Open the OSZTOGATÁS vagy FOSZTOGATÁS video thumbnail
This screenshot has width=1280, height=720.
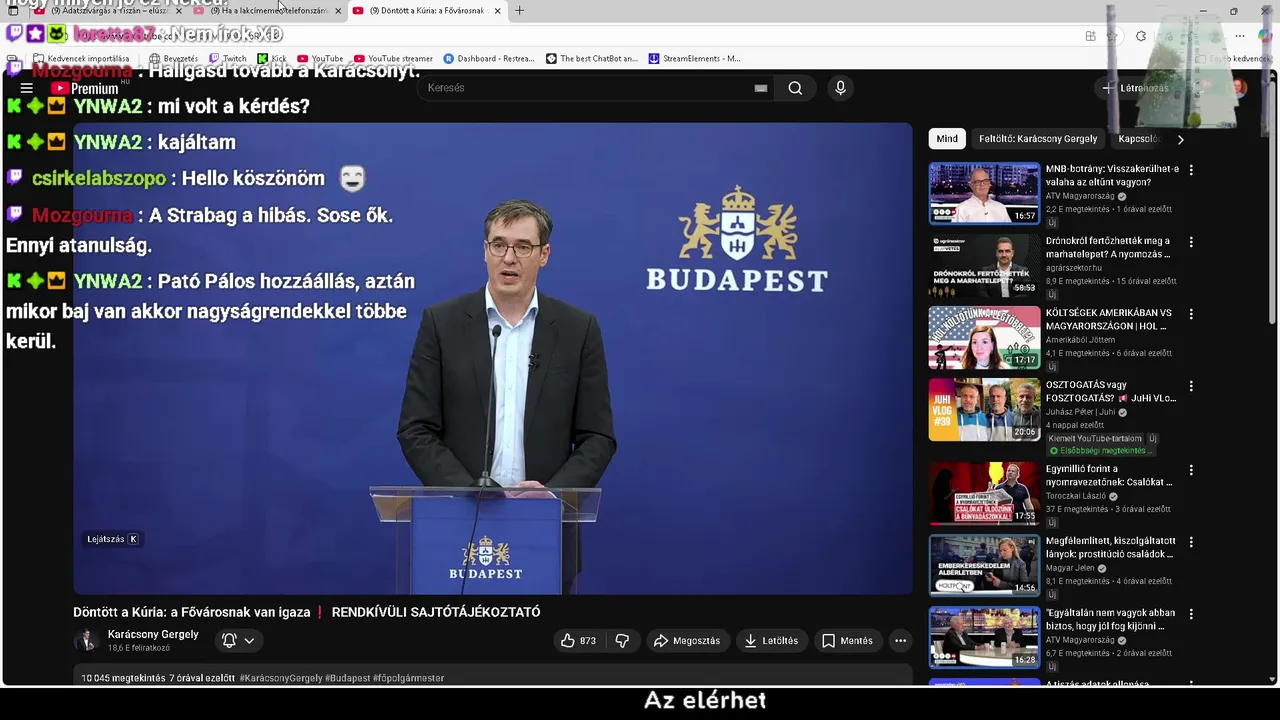tap(984, 410)
